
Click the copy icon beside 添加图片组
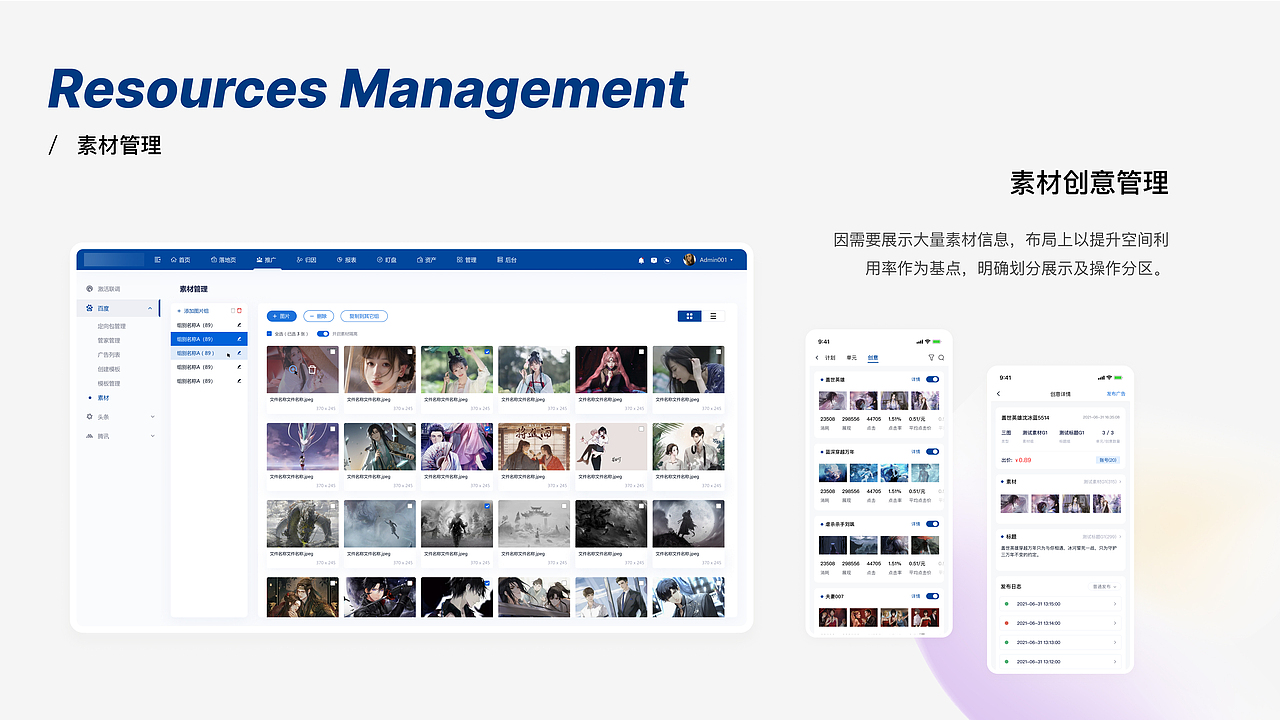pyautogui.click(x=232, y=311)
